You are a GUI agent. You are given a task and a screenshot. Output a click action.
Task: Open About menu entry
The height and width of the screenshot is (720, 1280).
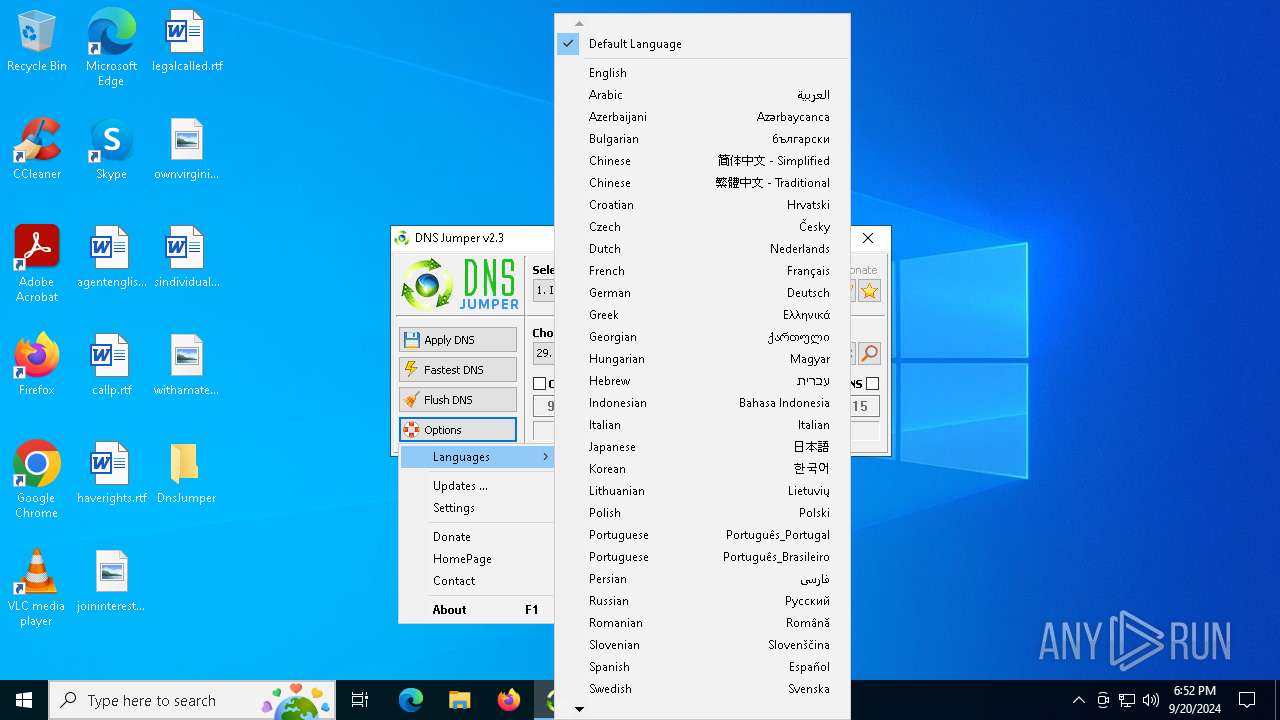pos(477,610)
